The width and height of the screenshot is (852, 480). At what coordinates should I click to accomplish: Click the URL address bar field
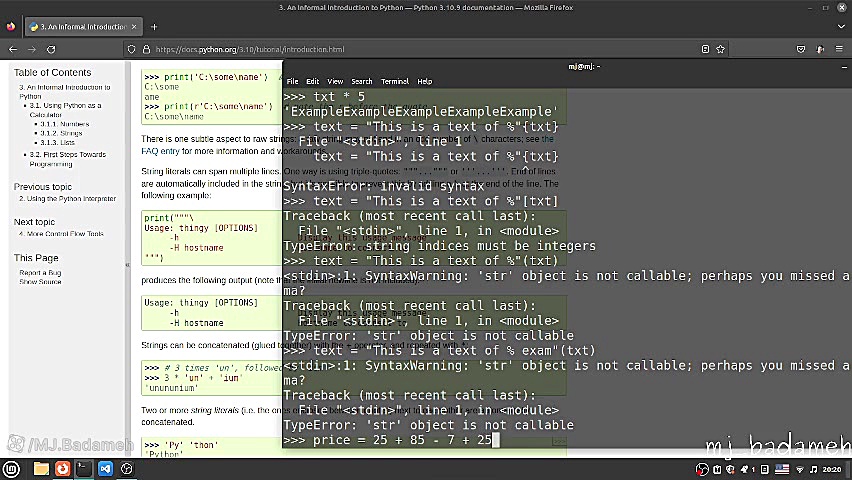[400, 49]
